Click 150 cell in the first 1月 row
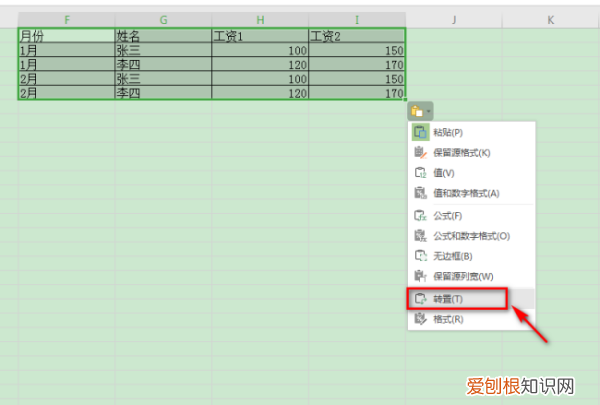 (357, 50)
